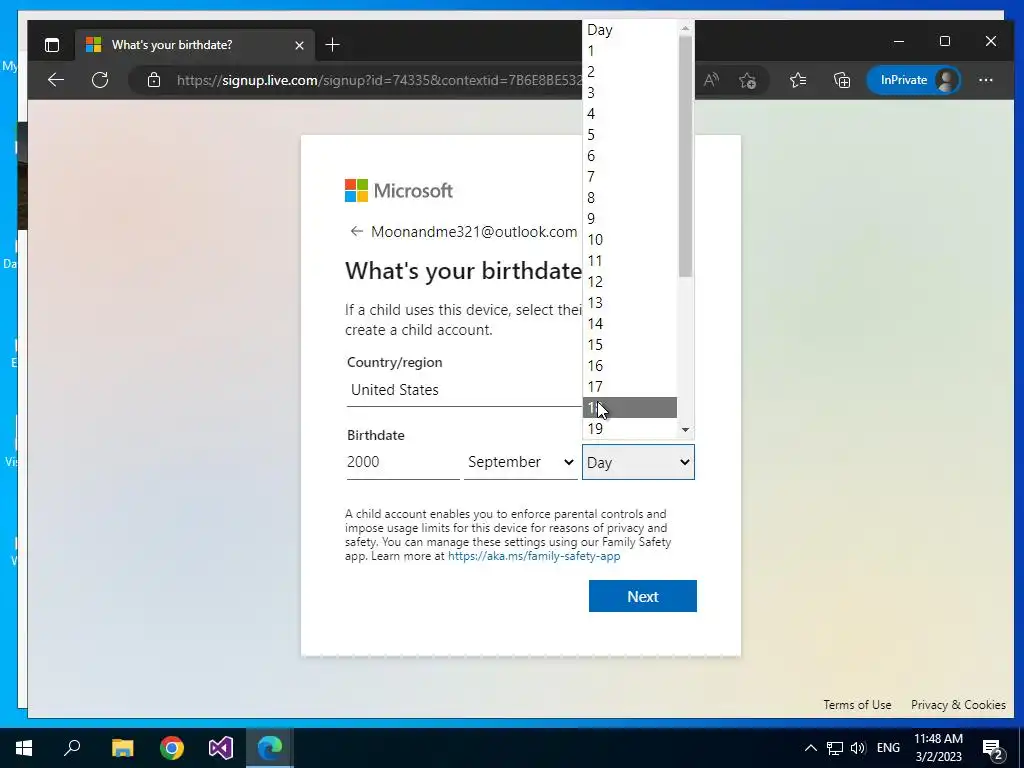The height and width of the screenshot is (768, 1024).
Task: View site information via the lock icon
Action: [153, 80]
